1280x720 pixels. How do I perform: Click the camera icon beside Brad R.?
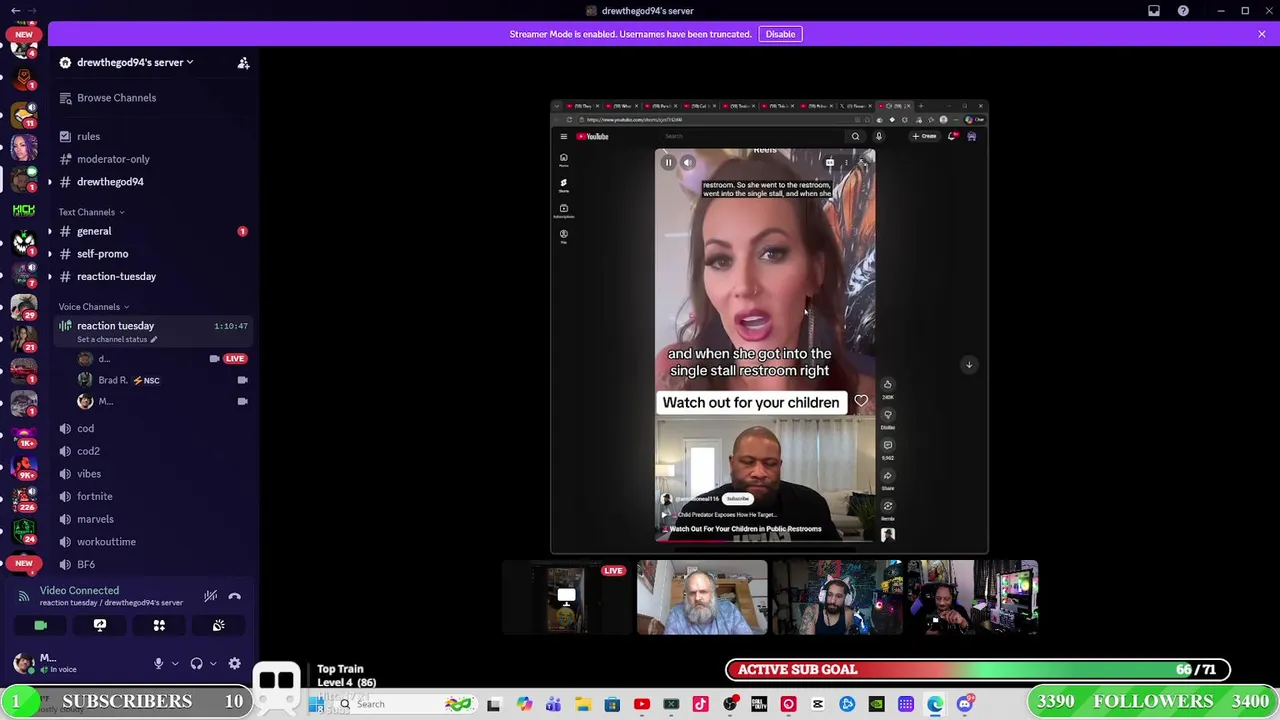[242, 380]
